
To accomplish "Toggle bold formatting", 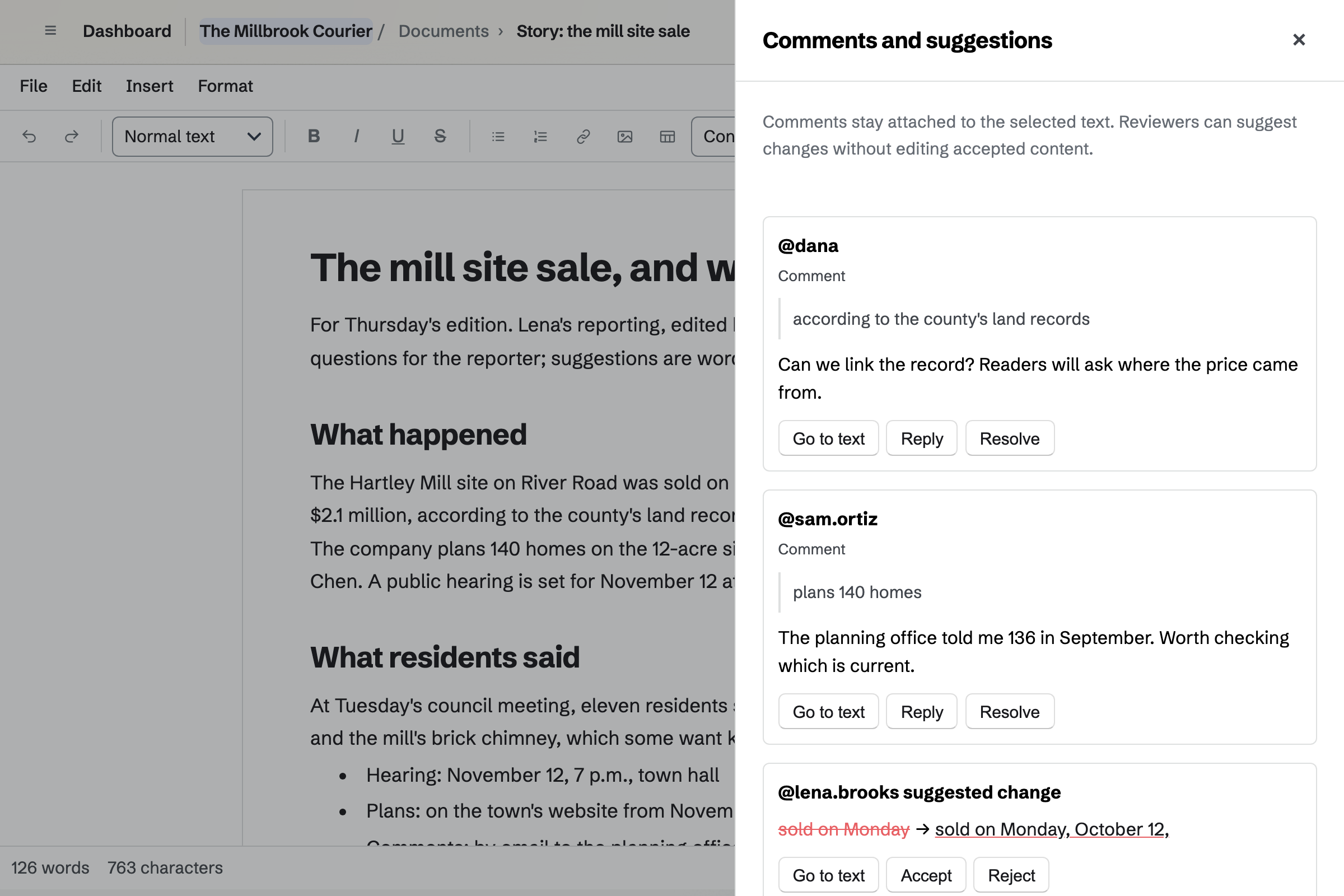I will pos(314,137).
